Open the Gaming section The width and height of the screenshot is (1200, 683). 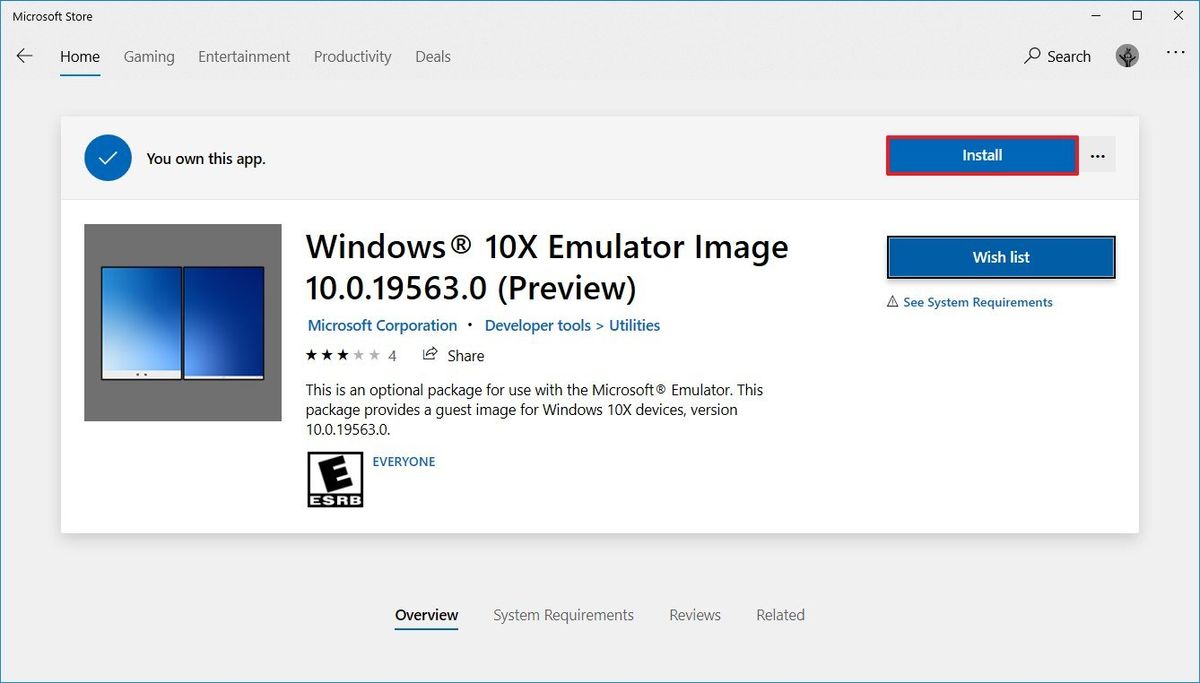[148, 56]
